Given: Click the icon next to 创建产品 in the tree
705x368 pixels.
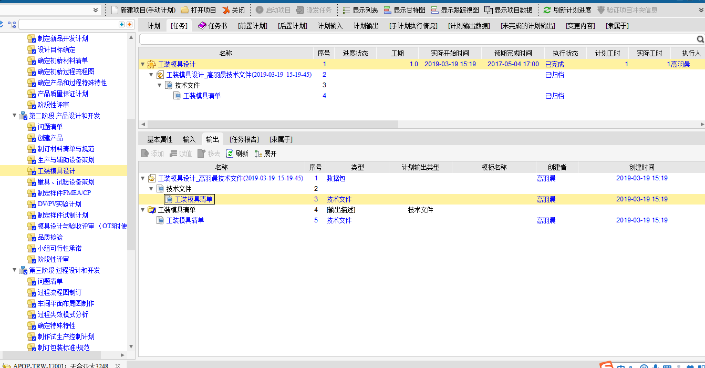Looking at the screenshot, I should pos(31,138).
